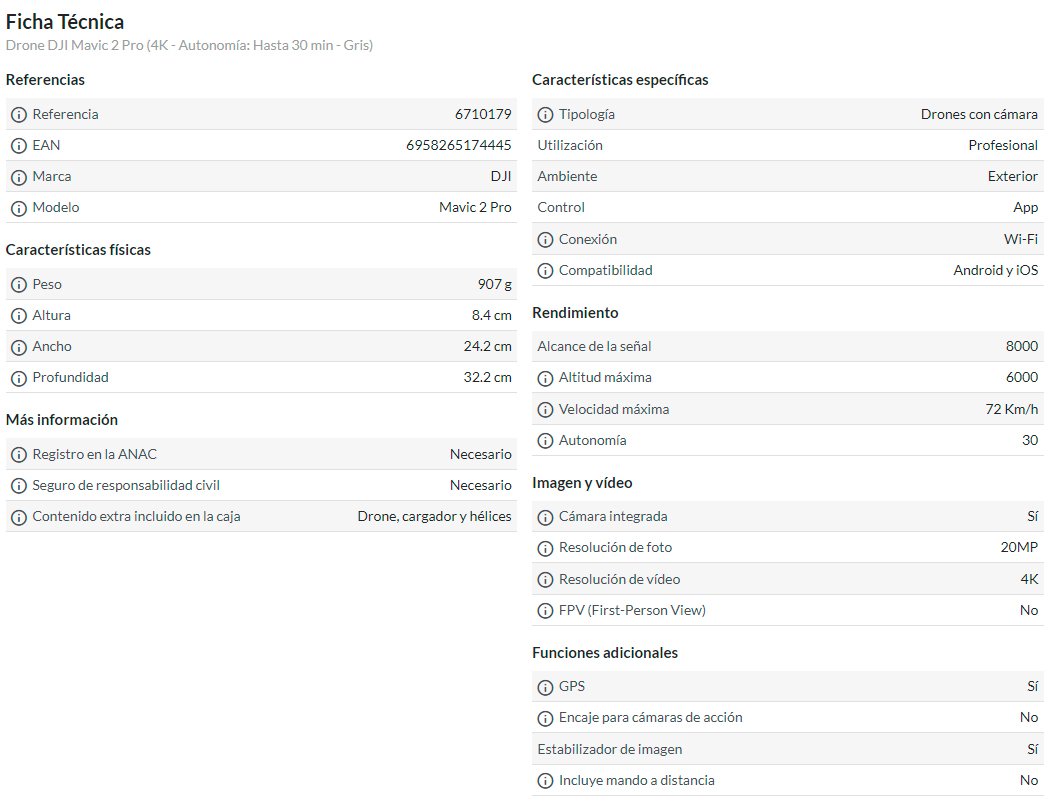Click the Compatibilidad info icon
This screenshot has width=1052, height=803.
(545, 270)
